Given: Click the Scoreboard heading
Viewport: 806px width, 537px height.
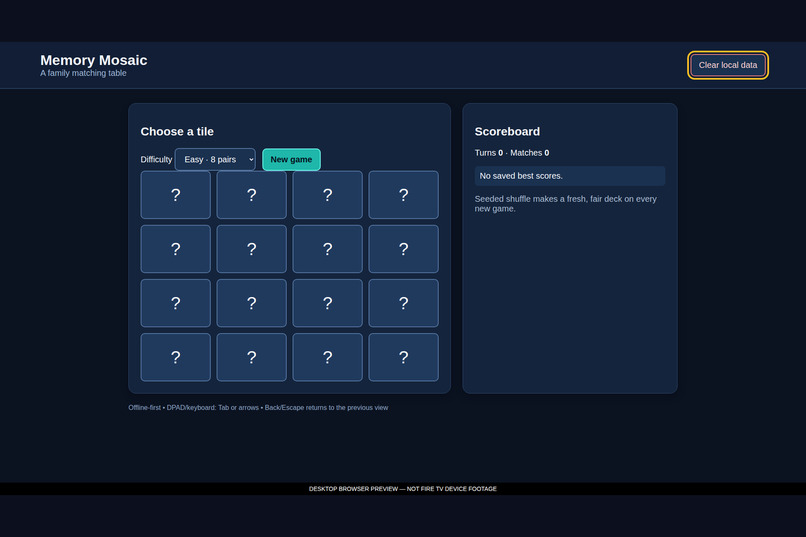Looking at the screenshot, I should click(507, 132).
